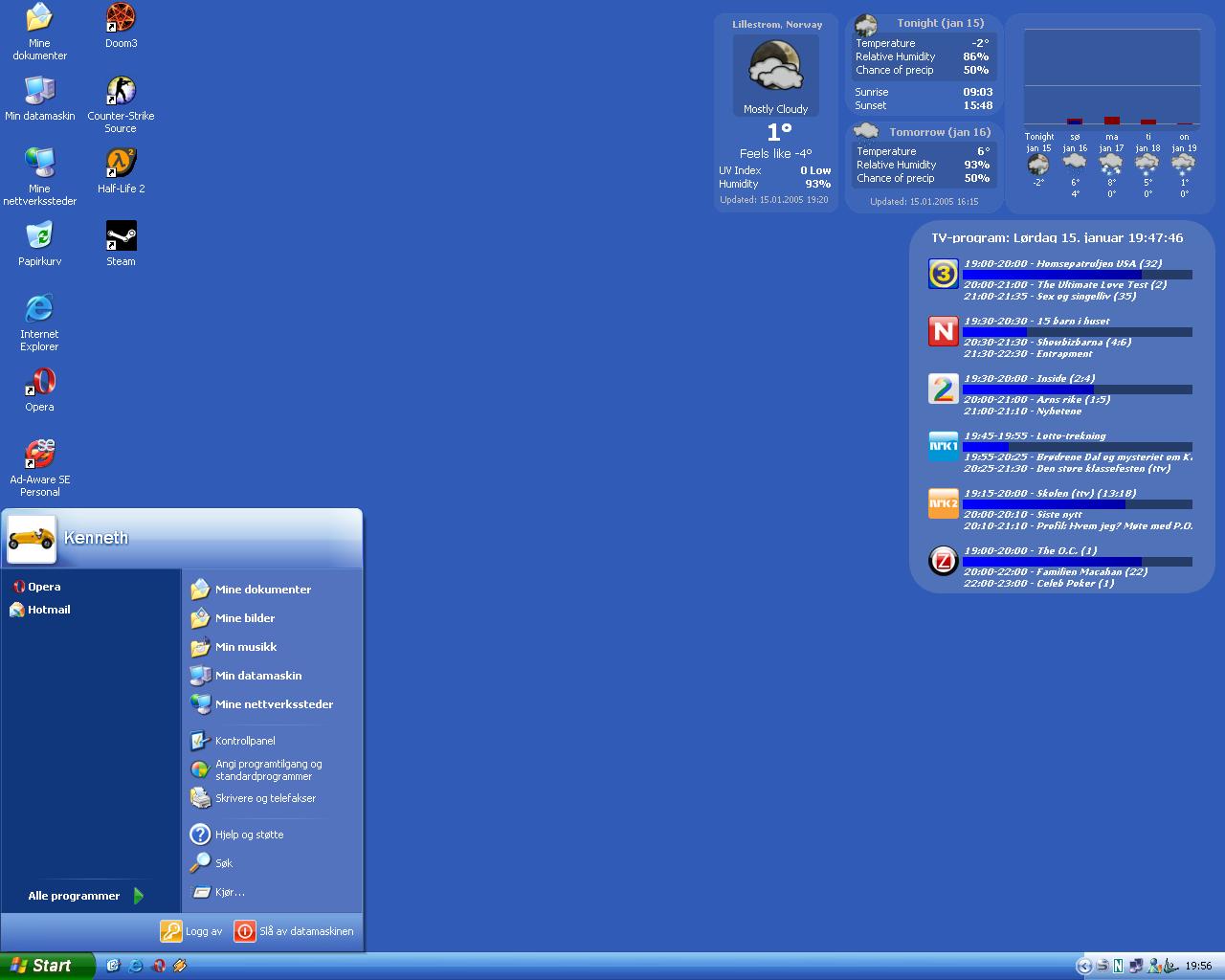
Task: Show hidden system tray icons
Action: [1084, 966]
